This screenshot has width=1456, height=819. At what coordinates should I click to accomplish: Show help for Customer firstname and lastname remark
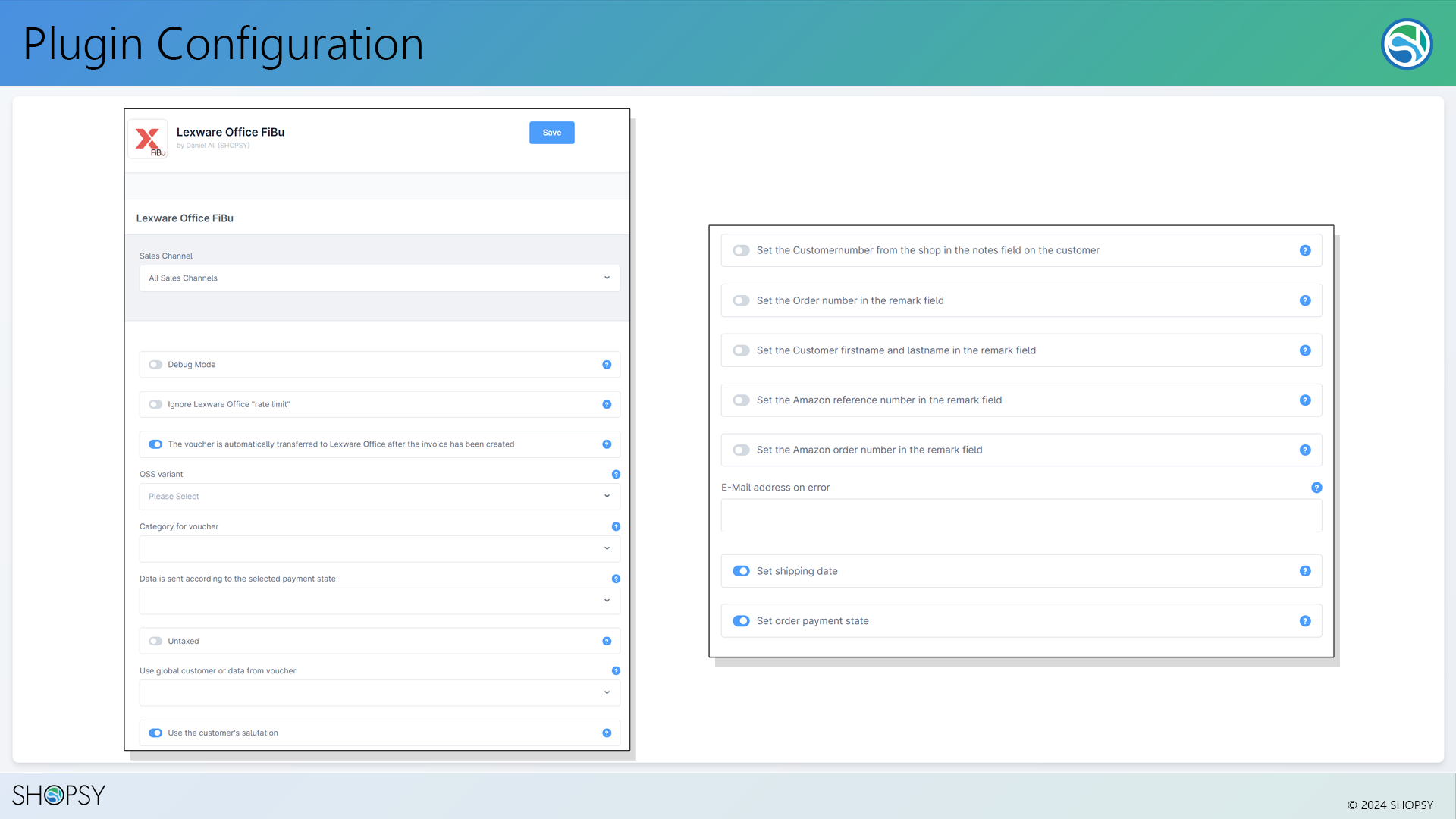coord(1305,351)
